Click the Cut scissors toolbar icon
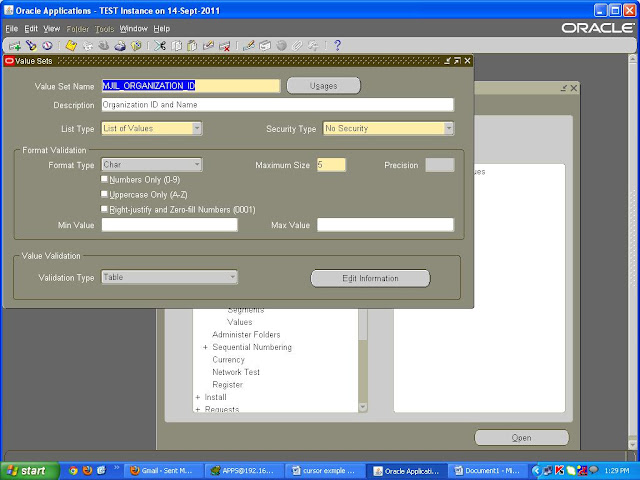The height and width of the screenshot is (480, 640). click(160, 46)
